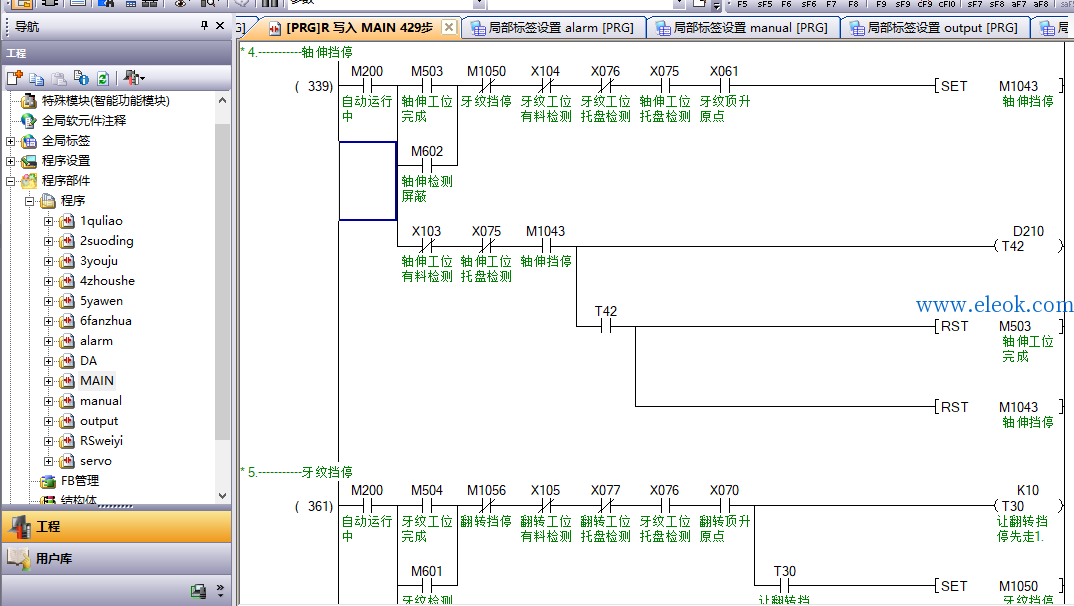
Task: Open the connection destination icon dropdown
Action: coord(134,78)
